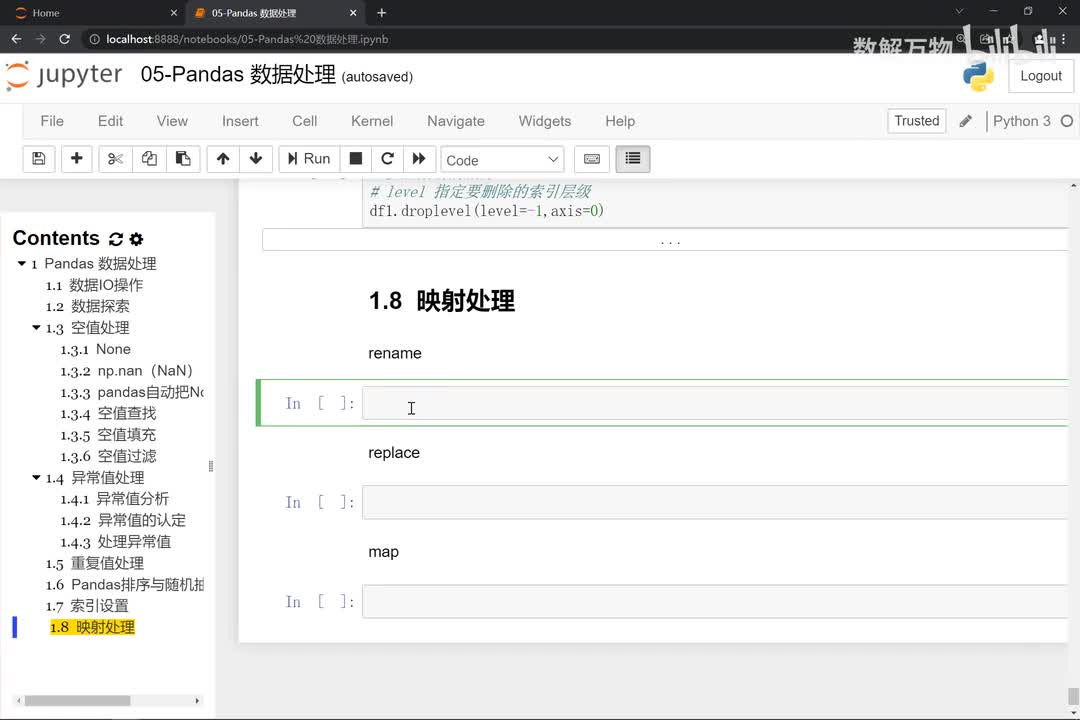Image resolution: width=1080 pixels, height=720 pixels.
Task: Go to 1.4.3 处理异常值 entry
Action: 115,542
